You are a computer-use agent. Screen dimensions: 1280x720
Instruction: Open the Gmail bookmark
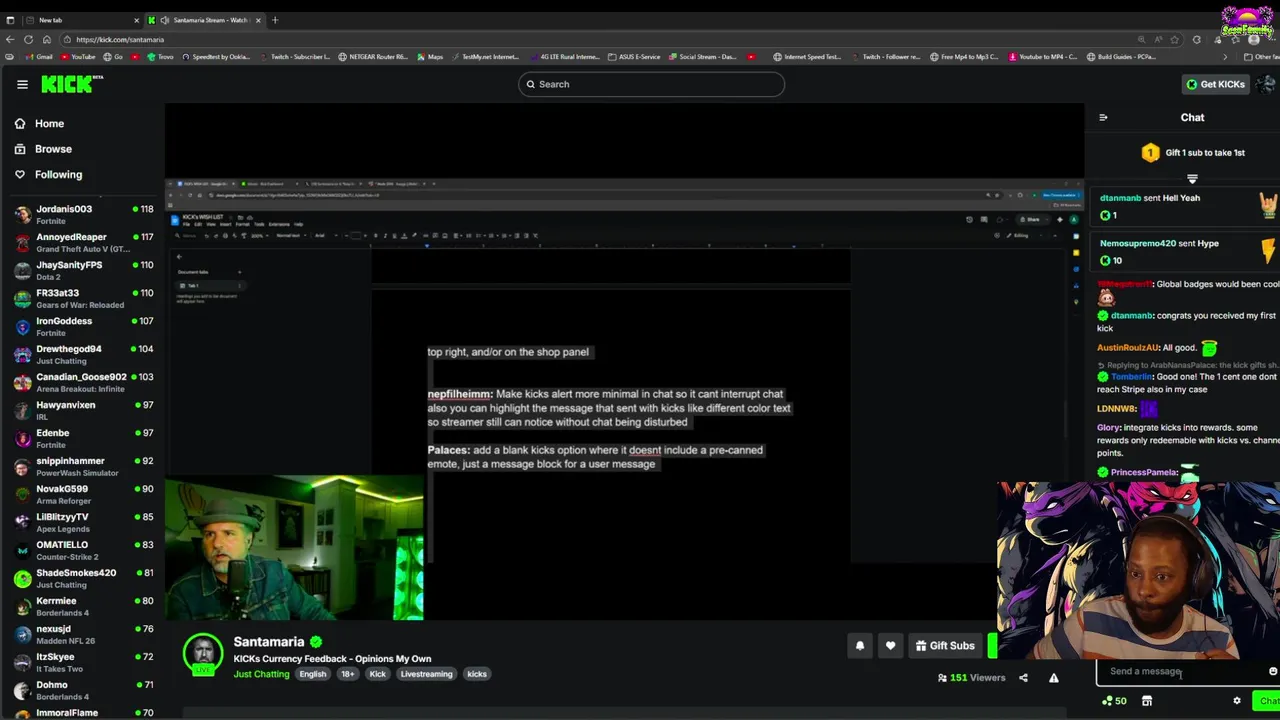[39, 57]
